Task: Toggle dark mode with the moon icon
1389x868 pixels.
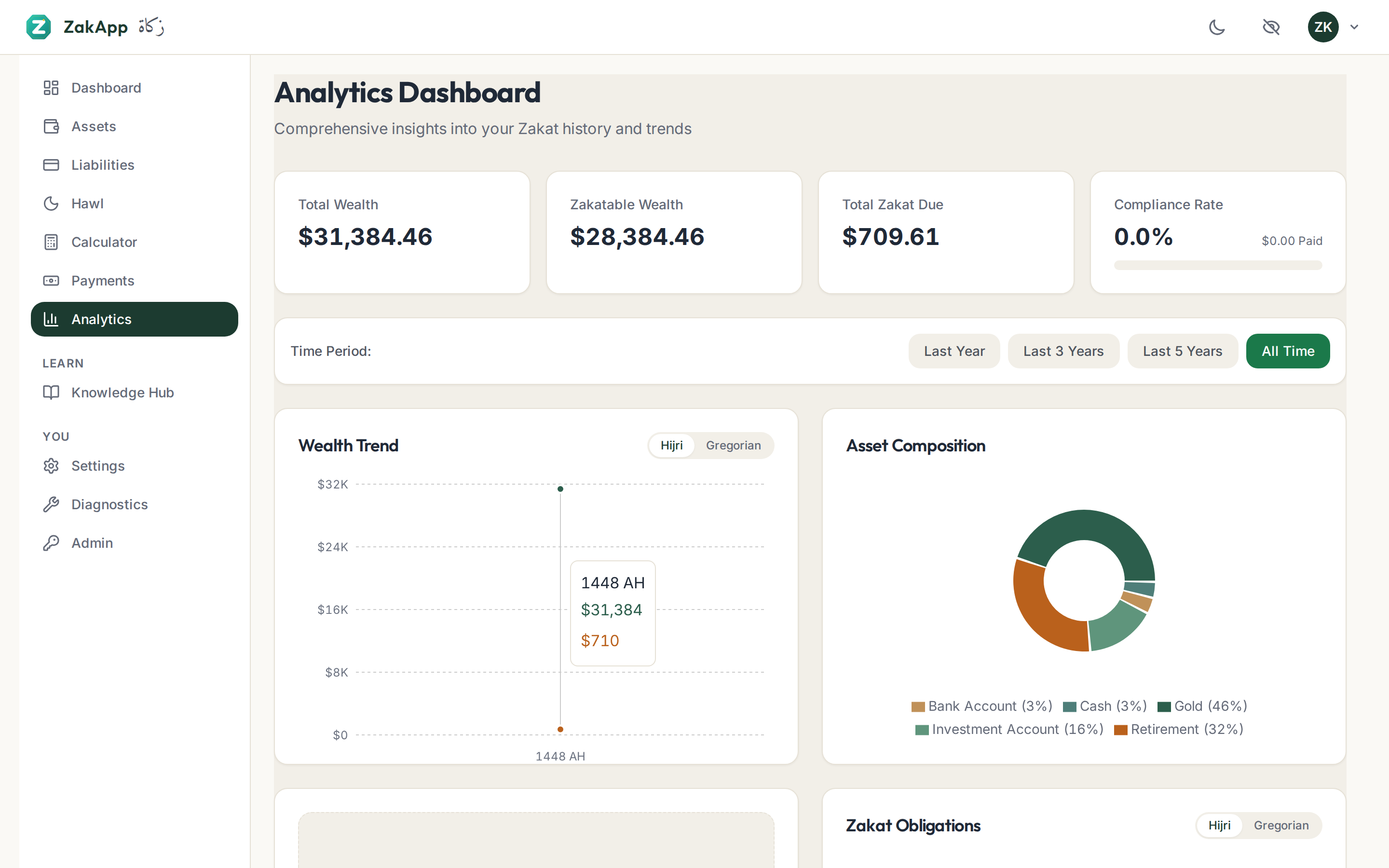Action: 1217,27
